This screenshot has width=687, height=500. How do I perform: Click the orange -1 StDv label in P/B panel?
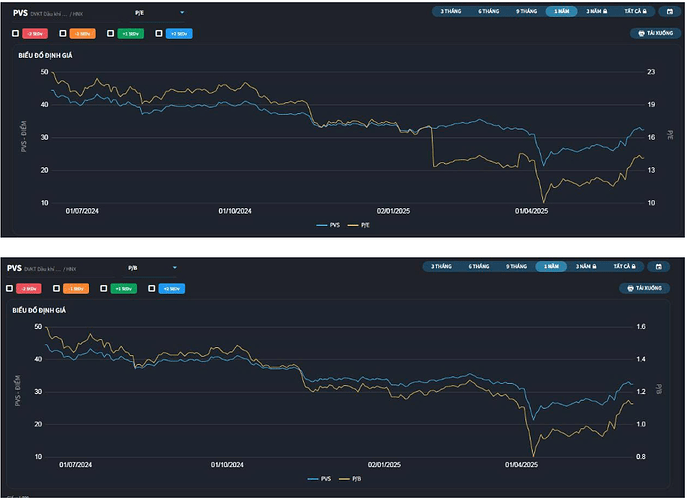(76, 289)
